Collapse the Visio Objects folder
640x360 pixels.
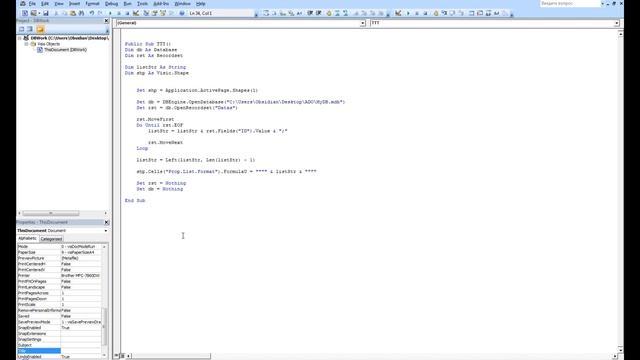tap(27, 44)
